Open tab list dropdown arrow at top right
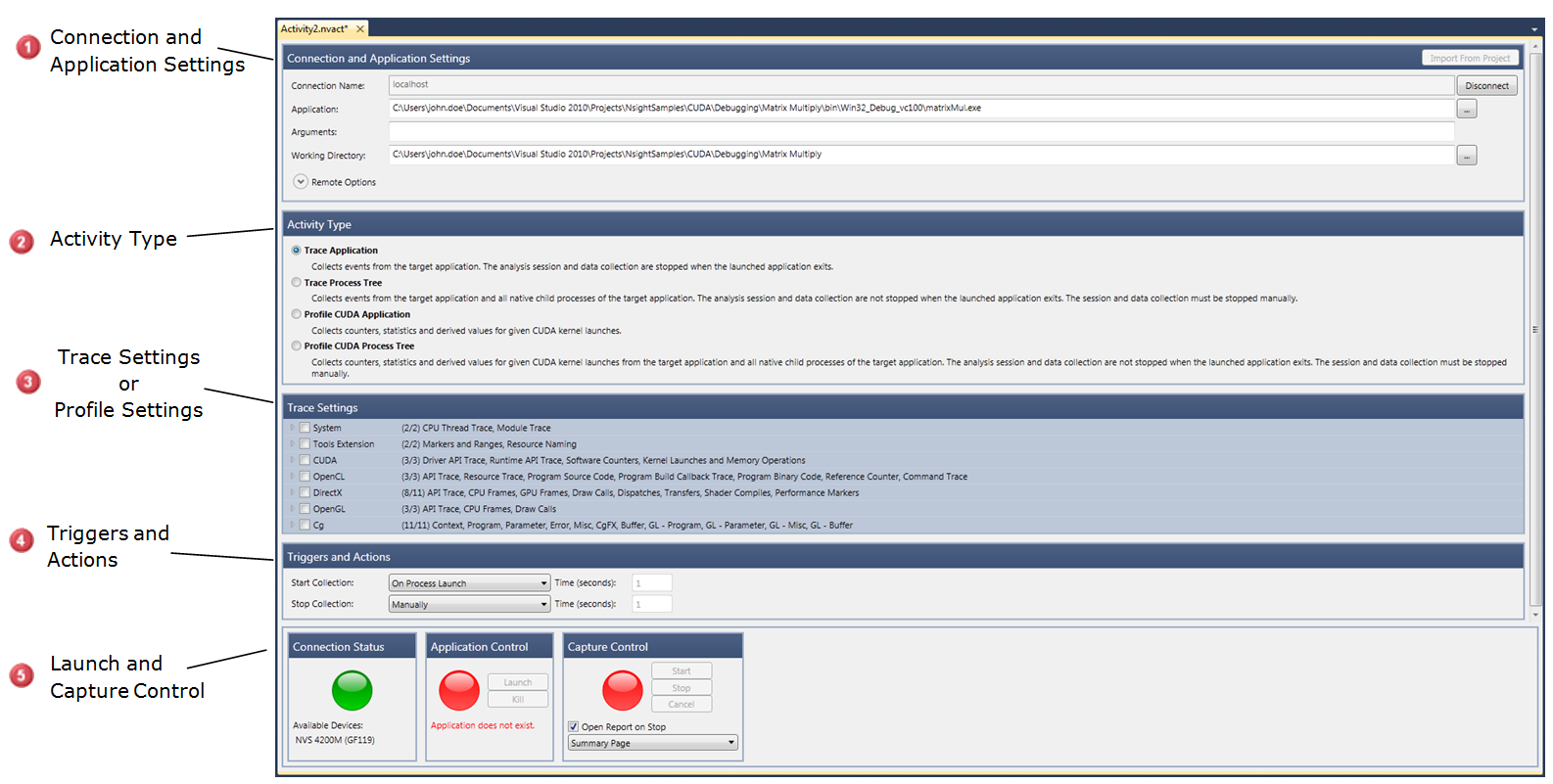Image resolution: width=1553 pixels, height=784 pixels. (1534, 29)
